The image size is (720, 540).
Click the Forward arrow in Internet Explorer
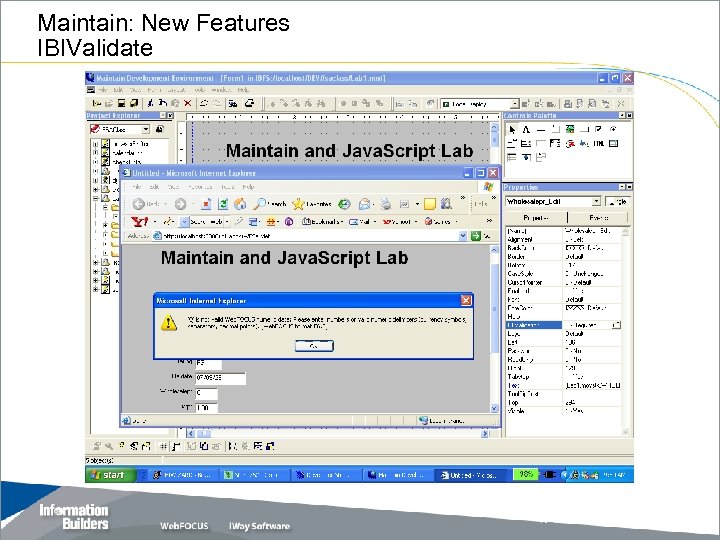[x=180, y=204]
